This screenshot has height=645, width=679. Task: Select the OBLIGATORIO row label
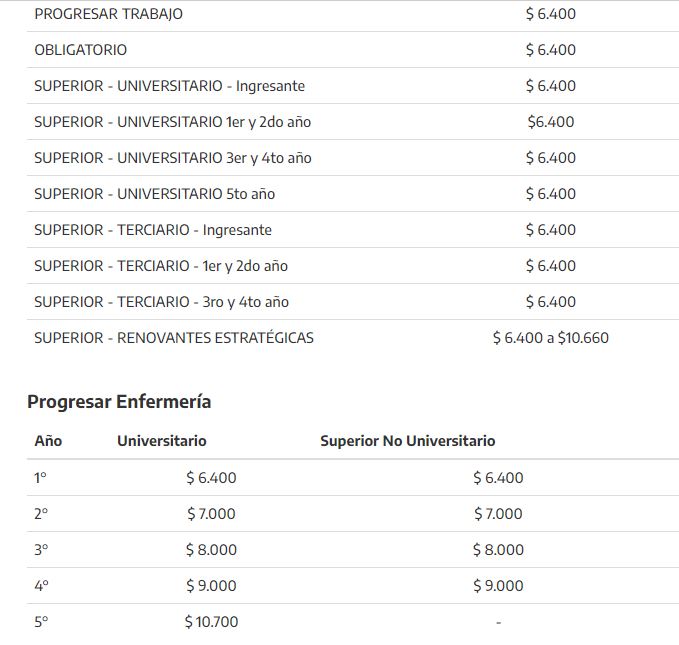(x=81, y=50)
